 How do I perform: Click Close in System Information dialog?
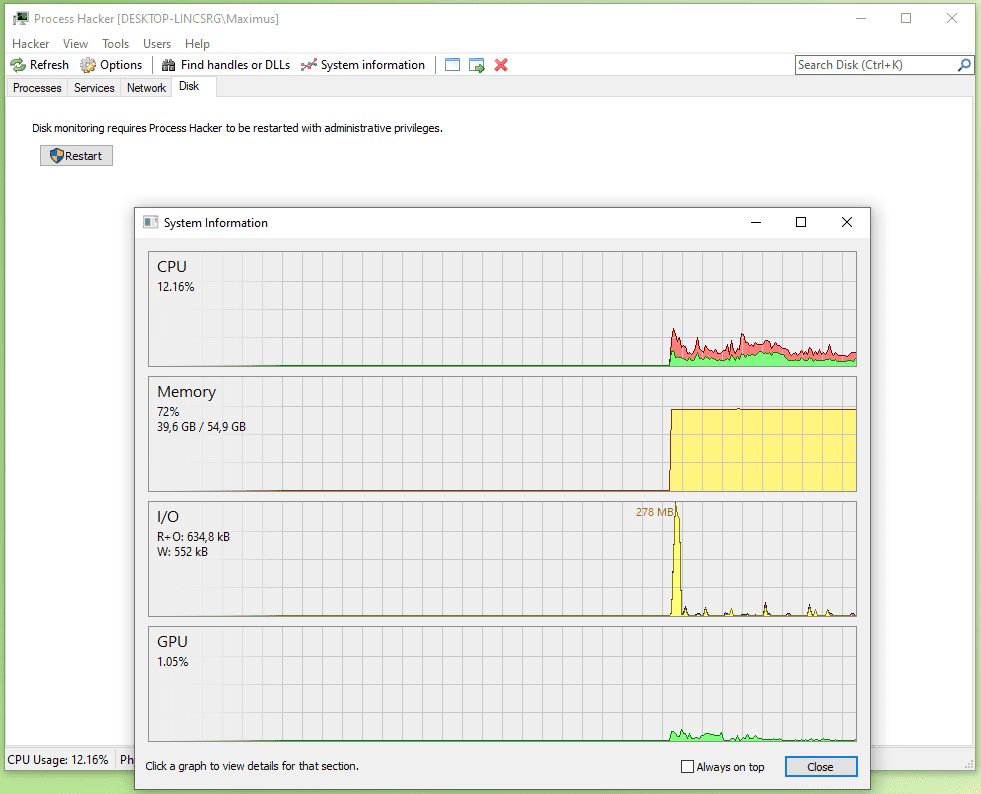pyautogui.click(x=820, y=766)
